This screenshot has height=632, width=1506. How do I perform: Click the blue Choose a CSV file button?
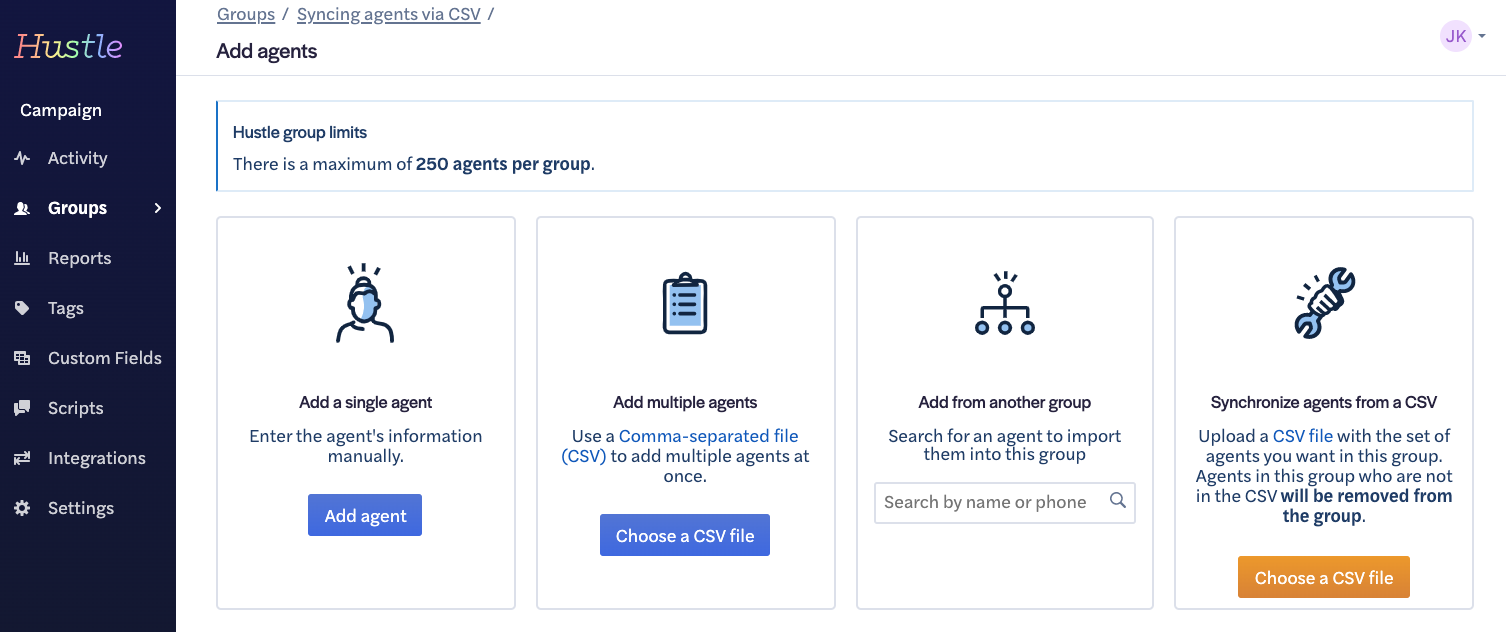[x=685, y=535]
